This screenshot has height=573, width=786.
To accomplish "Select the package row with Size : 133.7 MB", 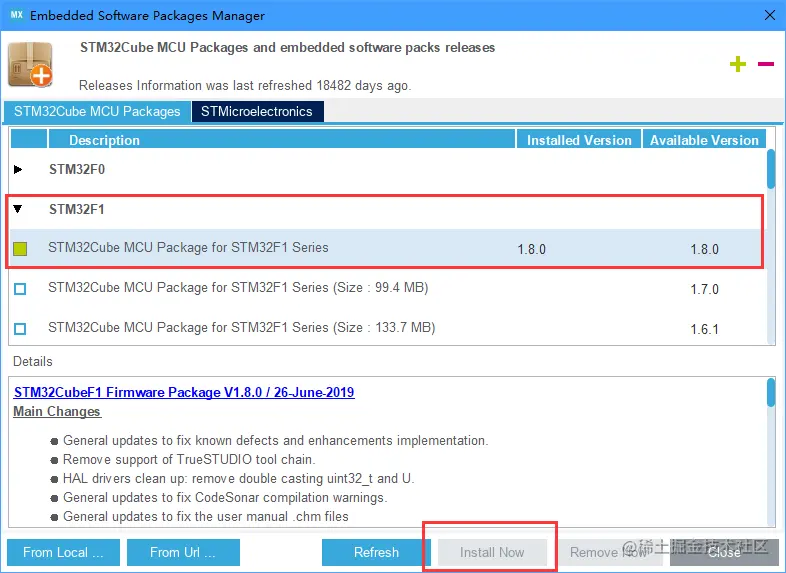I will point(388,328).
